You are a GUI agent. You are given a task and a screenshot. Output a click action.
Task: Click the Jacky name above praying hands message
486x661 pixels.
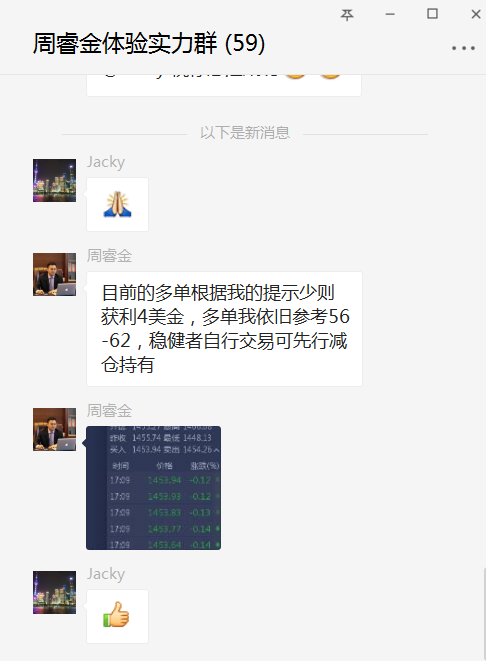click(106, 162)
